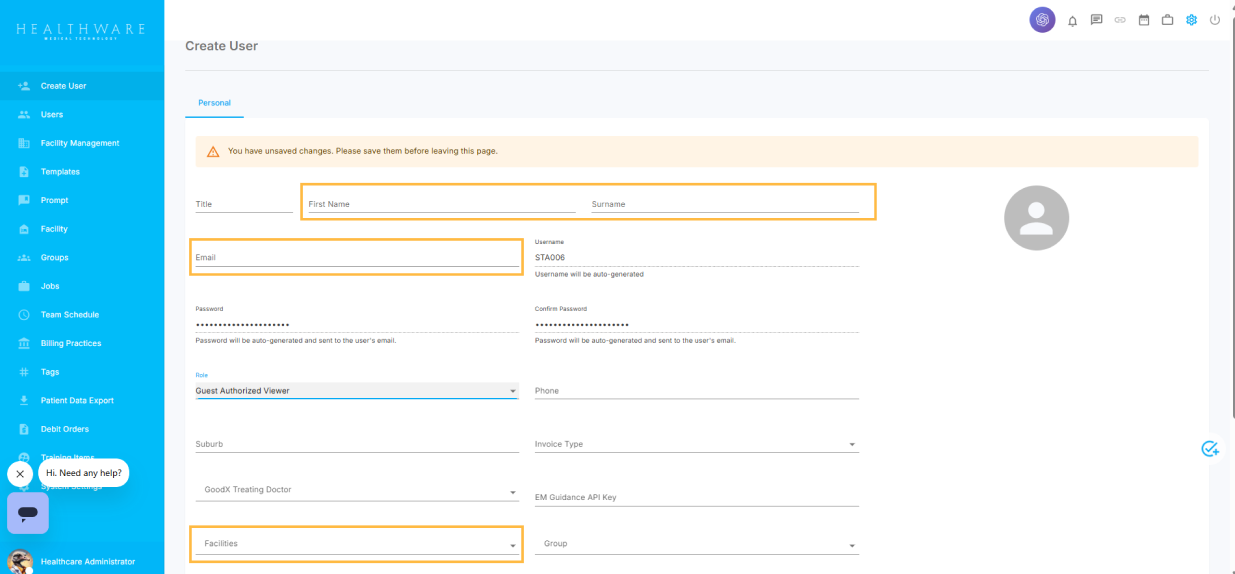Click the calendar icon in top bar
This screenshot has height=574, width=1235.
point(1144,20)
